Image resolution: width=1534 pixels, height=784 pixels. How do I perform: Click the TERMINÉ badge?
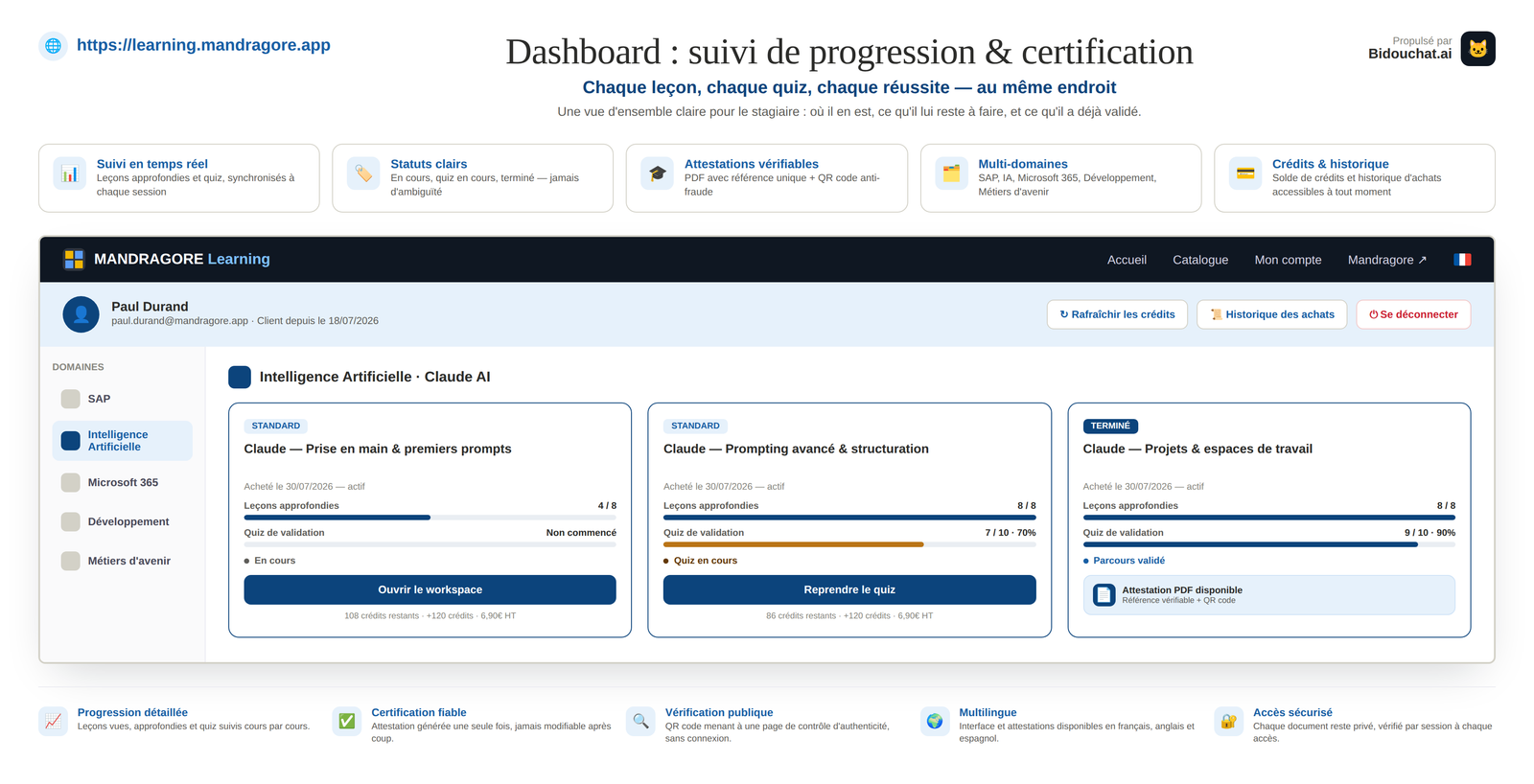[1110, 426]
